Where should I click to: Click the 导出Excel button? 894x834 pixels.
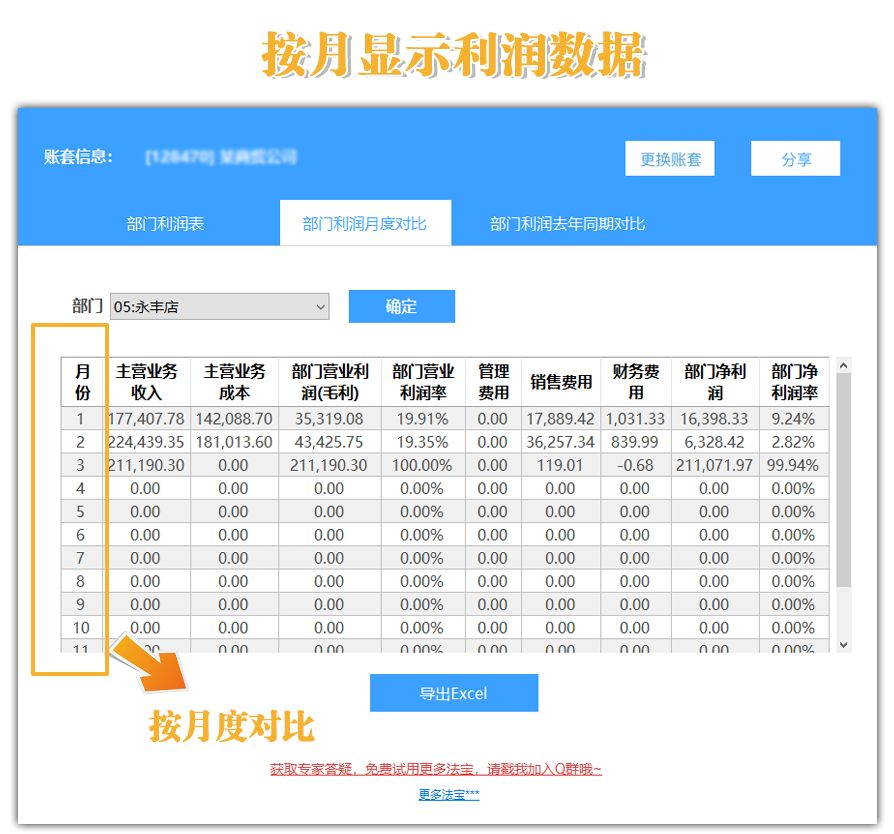pyautogui.click(x=454, y=692)
